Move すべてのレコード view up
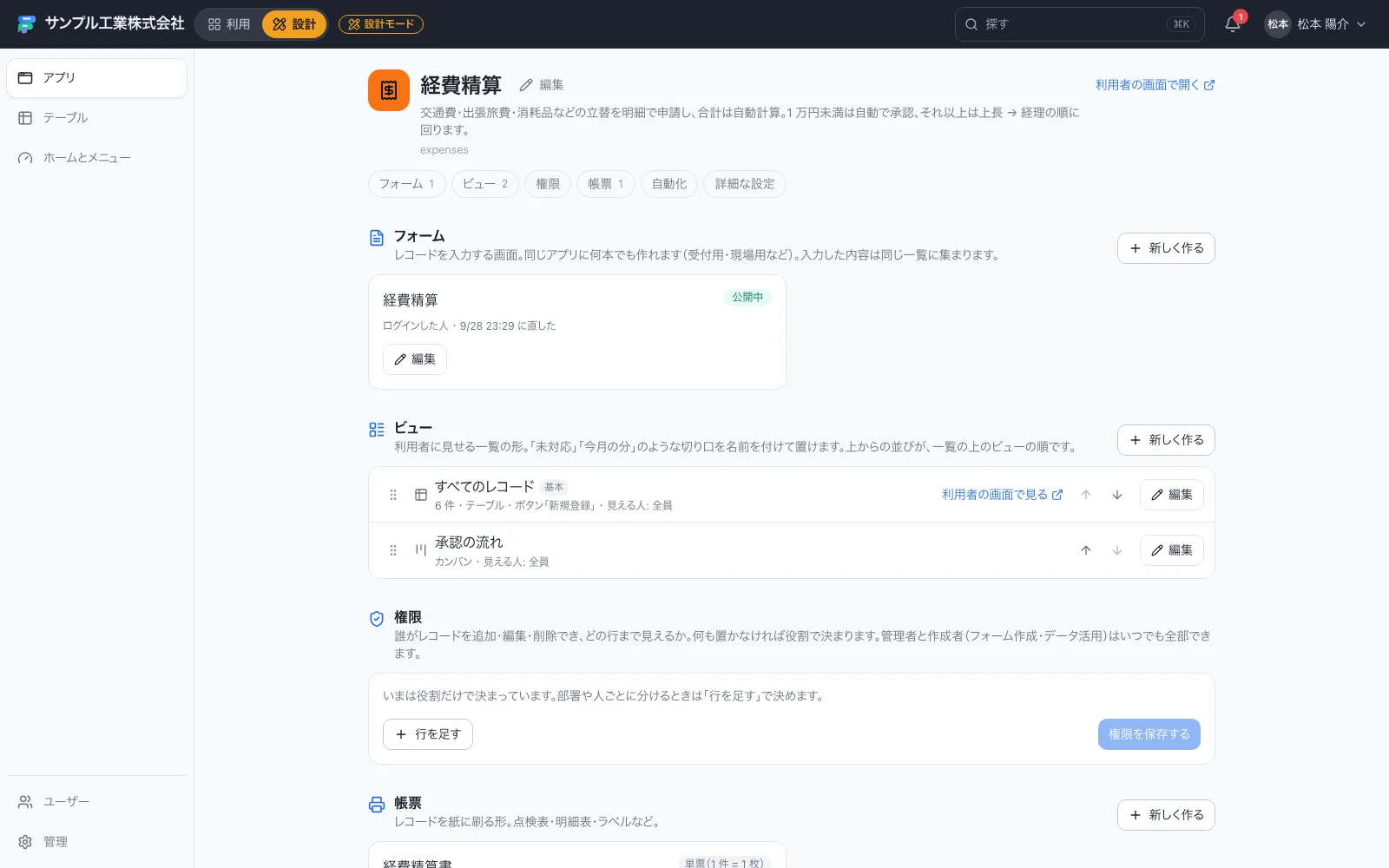The height and width of the screenshot is (868, 1389). coord(1086,495)
